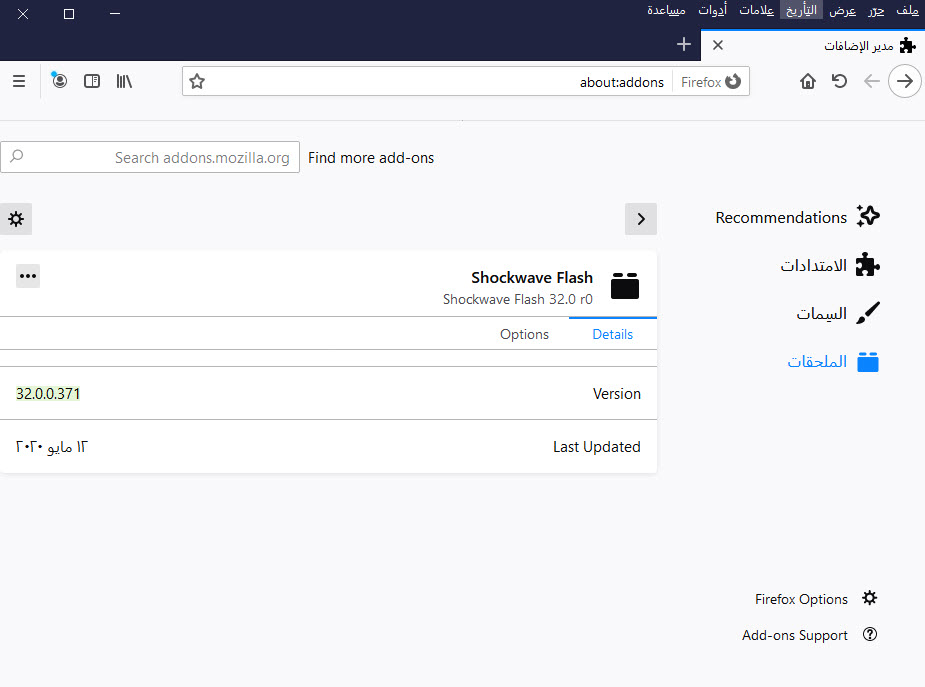This screenshot has height=687, width=925.
Task: Open a new tab with the plus button
Action: pos(684,44)
